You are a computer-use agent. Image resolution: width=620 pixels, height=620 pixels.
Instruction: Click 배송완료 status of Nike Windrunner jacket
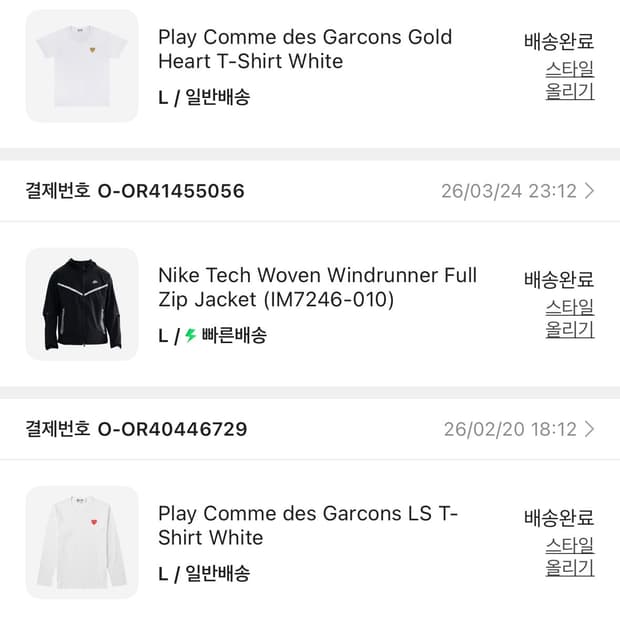(559, 279)
